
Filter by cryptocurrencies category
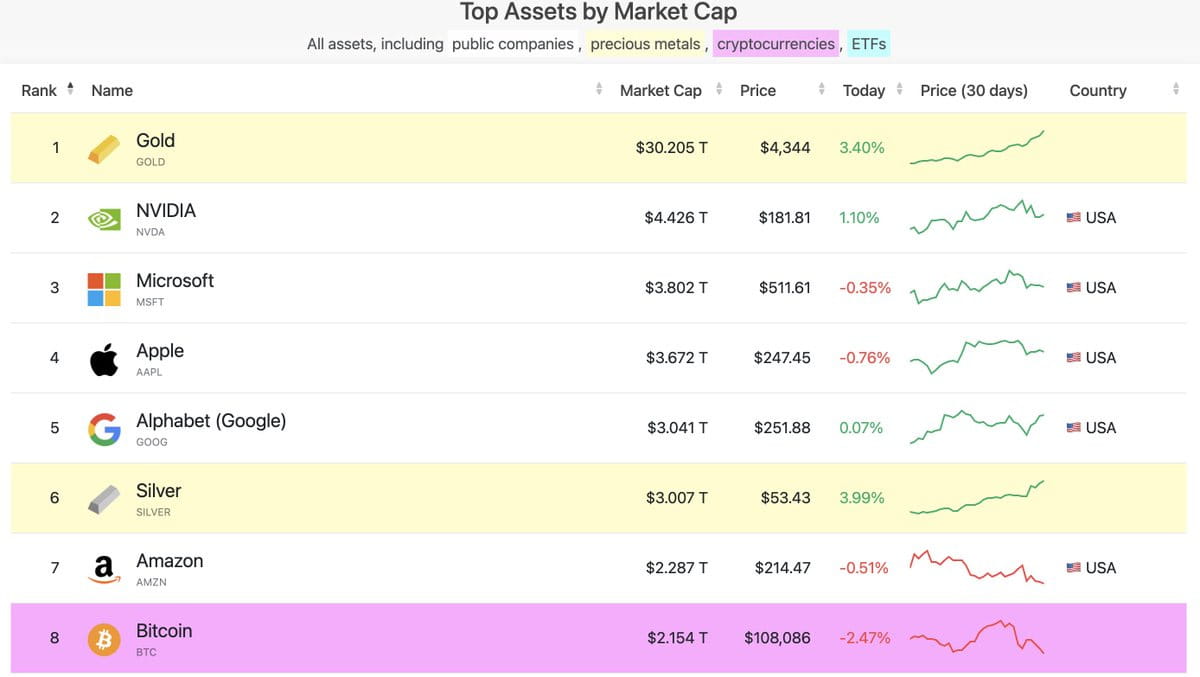click(776, 44)
